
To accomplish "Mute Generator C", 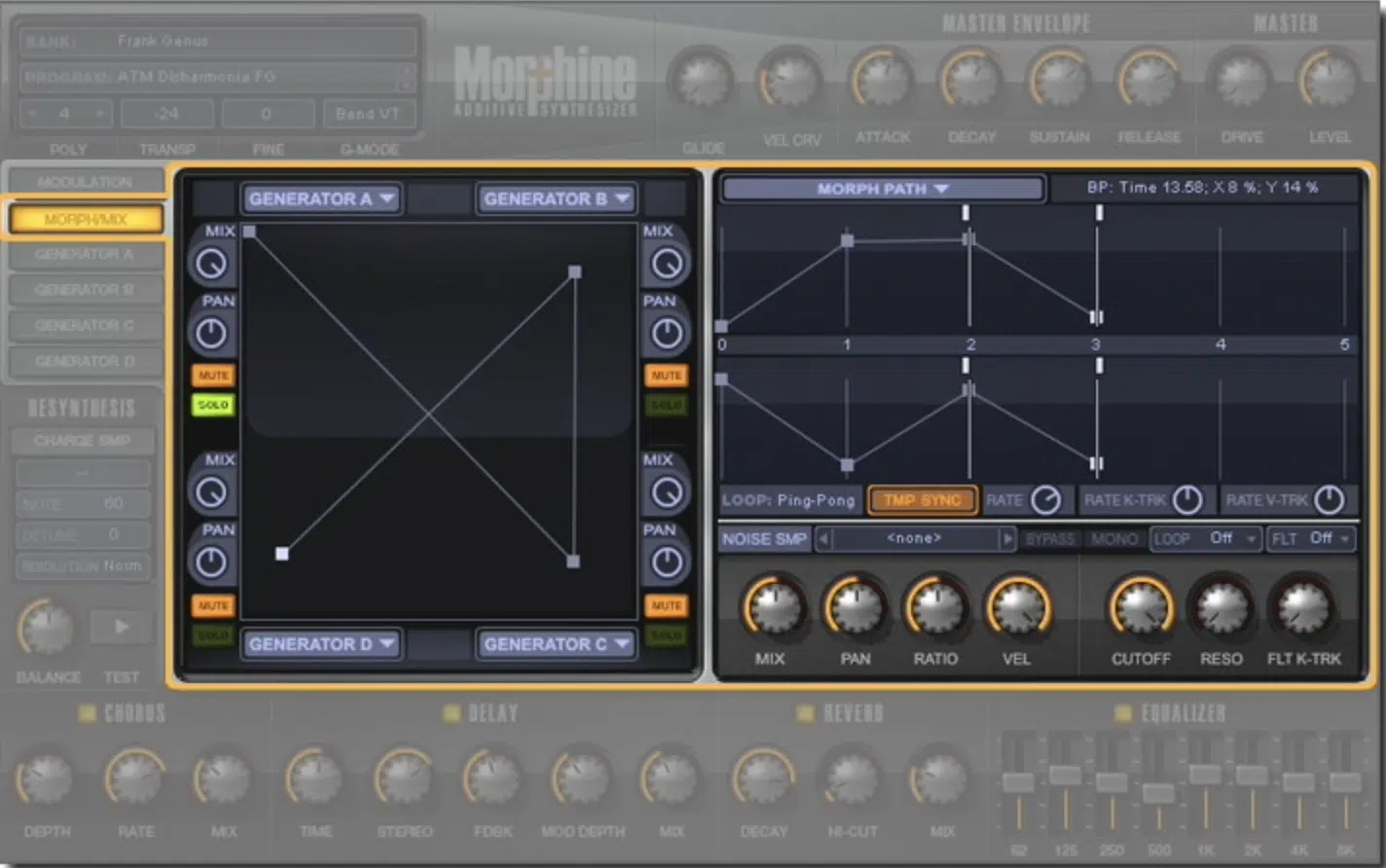I will coord(667,605).
